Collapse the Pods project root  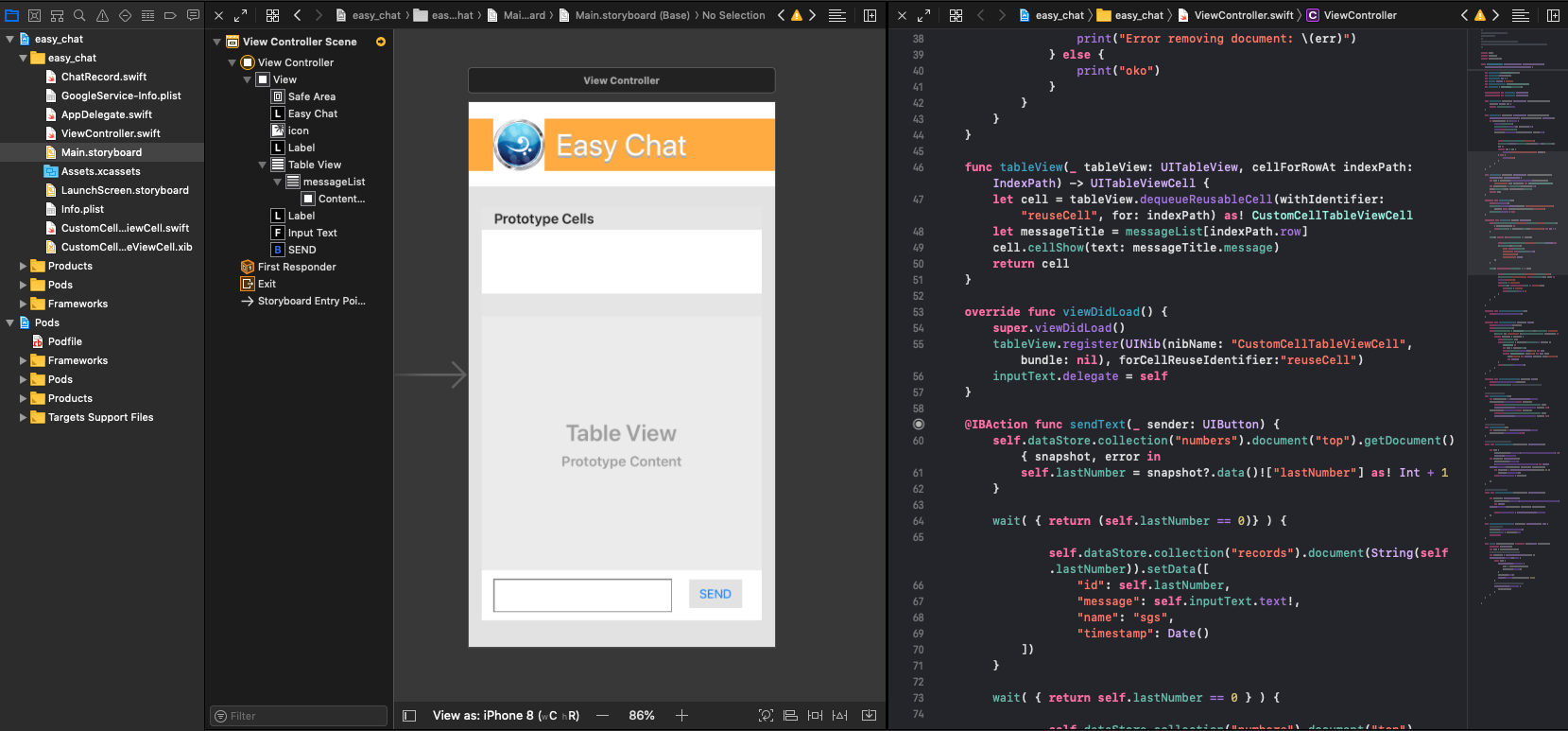tap(9, 322)
